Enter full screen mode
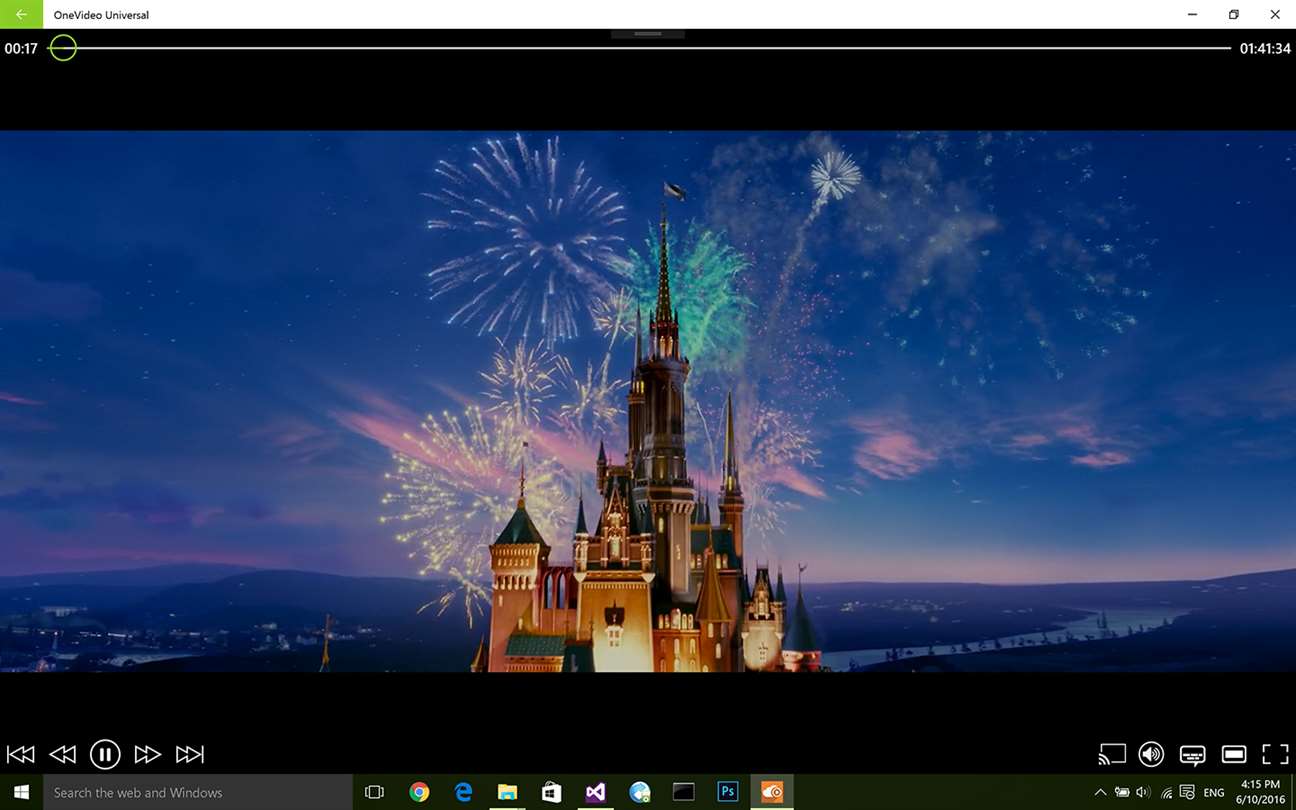Screen dimensions: 1296x810 click(x=1275, y=754)
